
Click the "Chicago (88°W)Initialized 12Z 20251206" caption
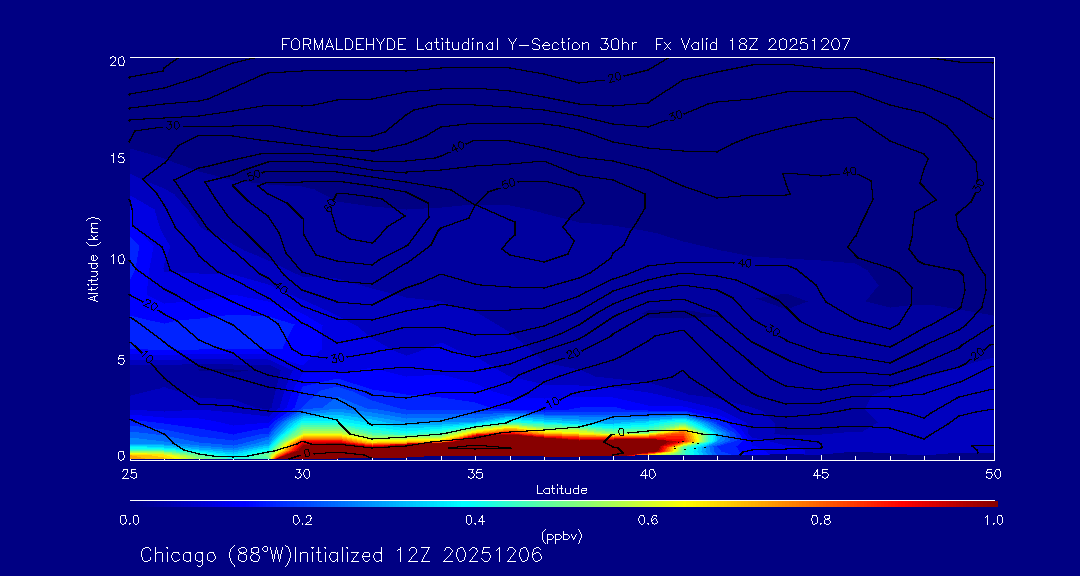(341, 555)
